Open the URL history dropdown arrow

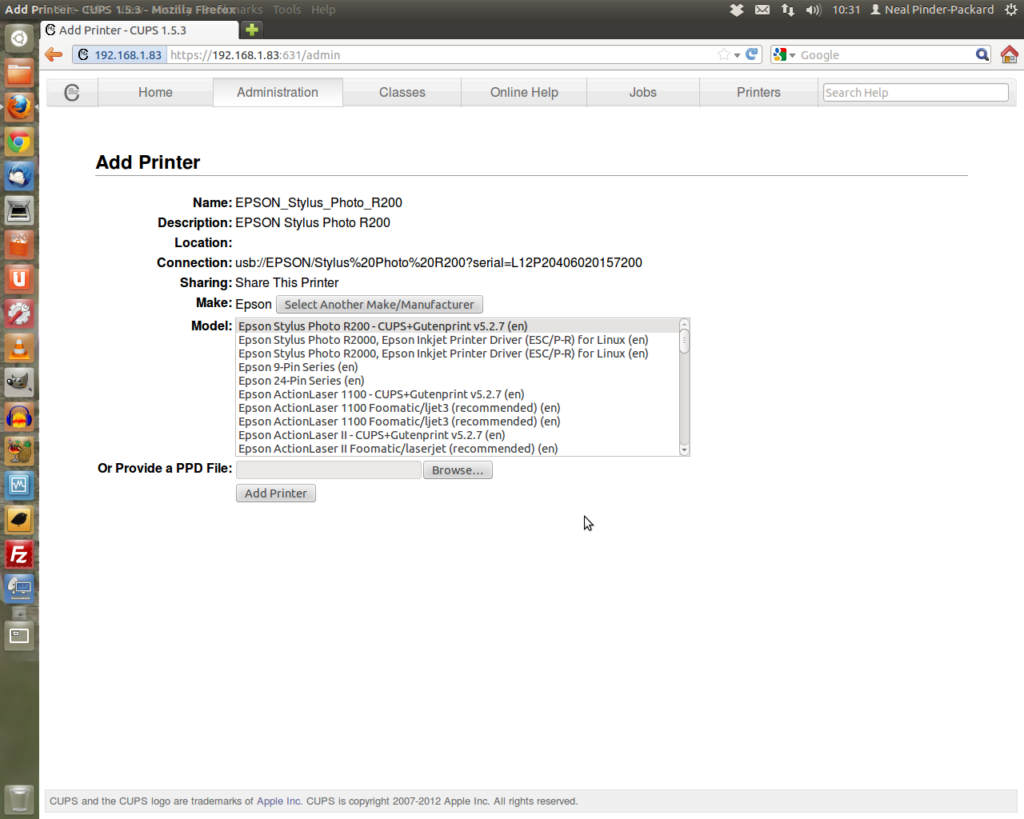point(737,56)
